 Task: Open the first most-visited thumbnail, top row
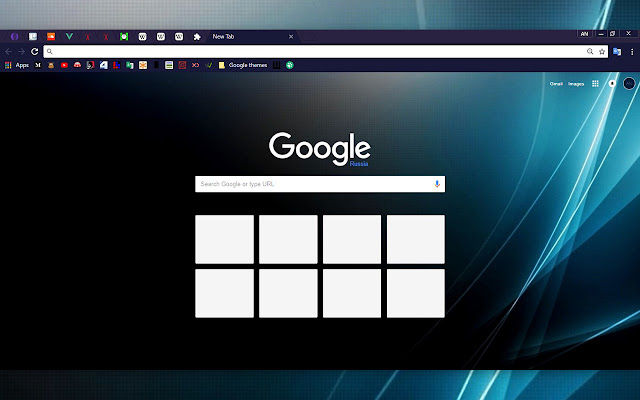click(x=224, y=239)
